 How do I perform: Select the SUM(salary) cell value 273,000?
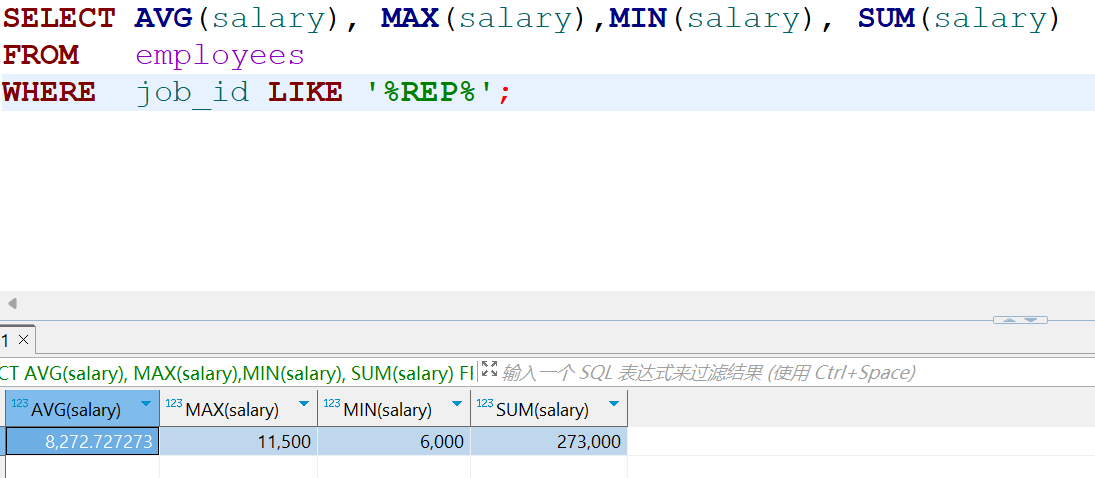pos(549,441)
